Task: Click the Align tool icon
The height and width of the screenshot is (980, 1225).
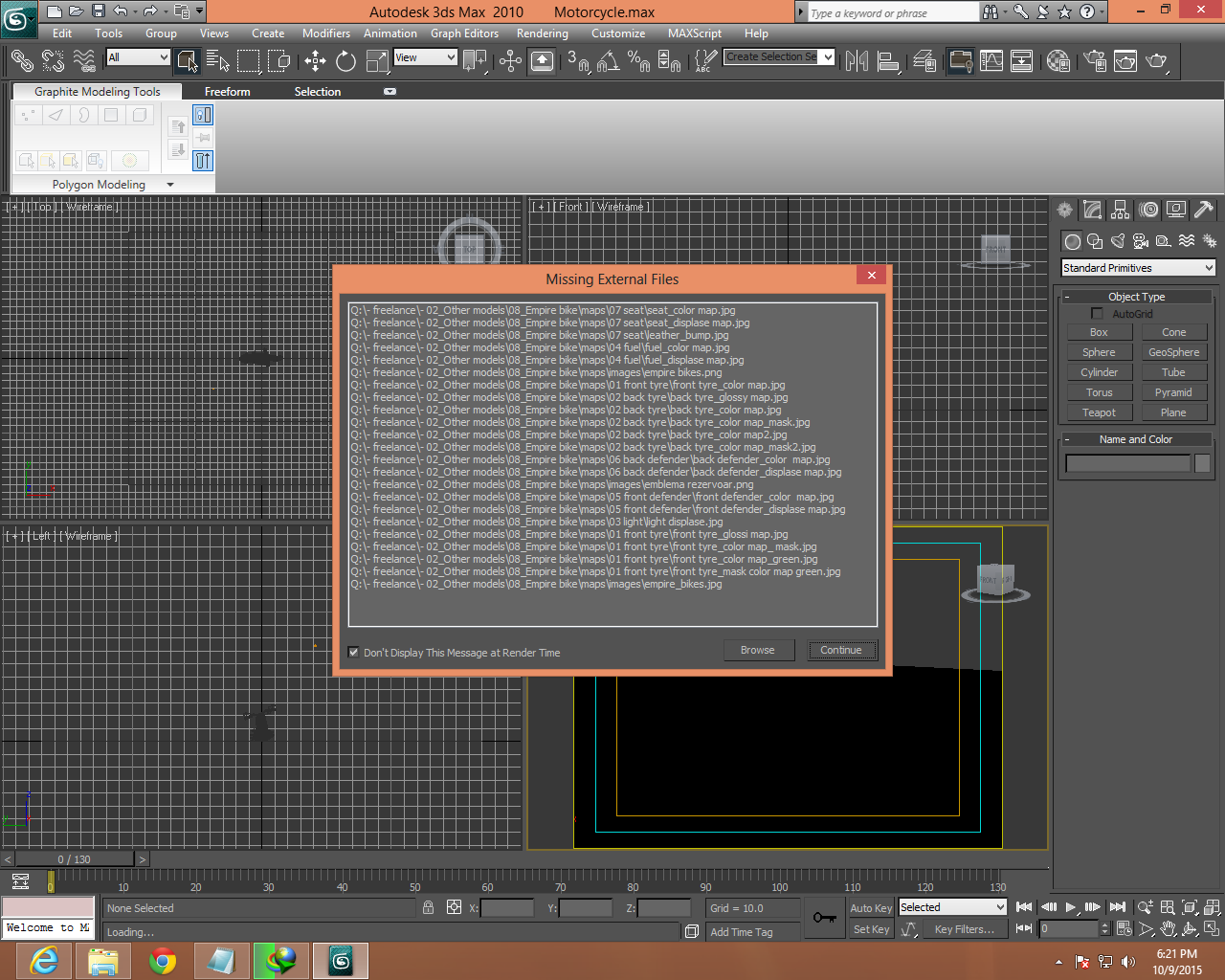Action: [x=889, y=61]
